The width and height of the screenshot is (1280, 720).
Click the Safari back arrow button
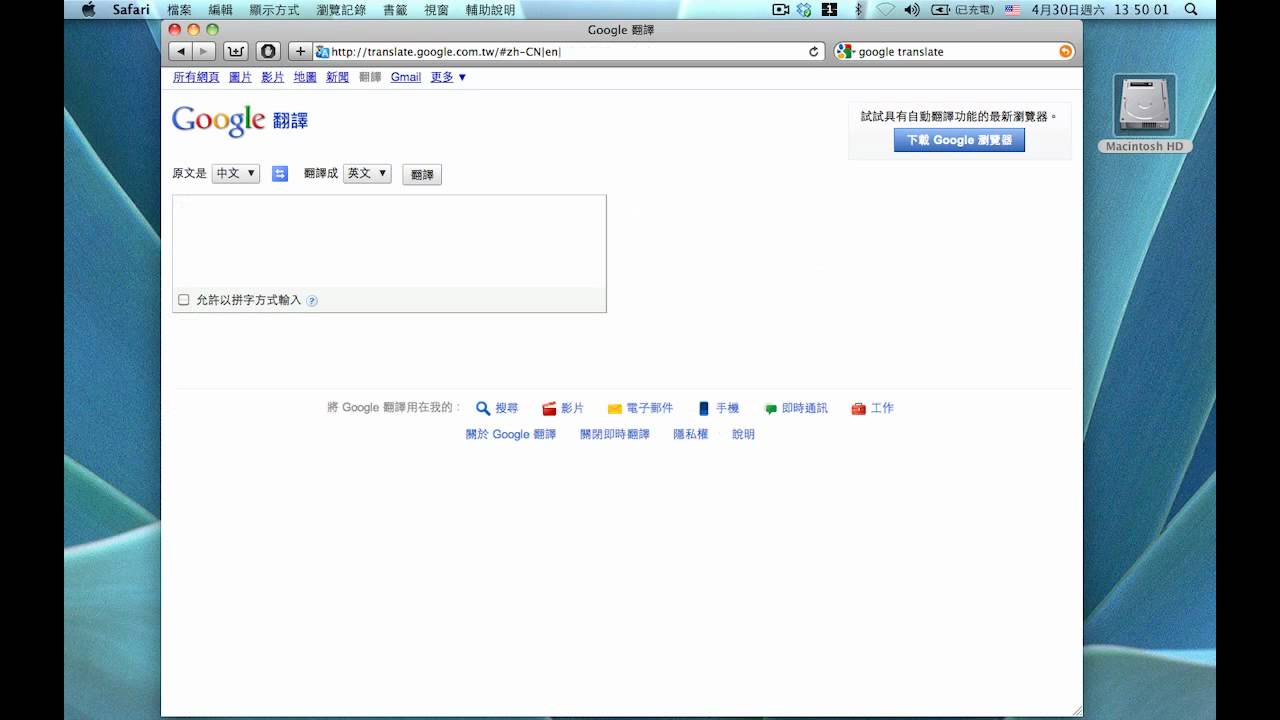[180, 51]
